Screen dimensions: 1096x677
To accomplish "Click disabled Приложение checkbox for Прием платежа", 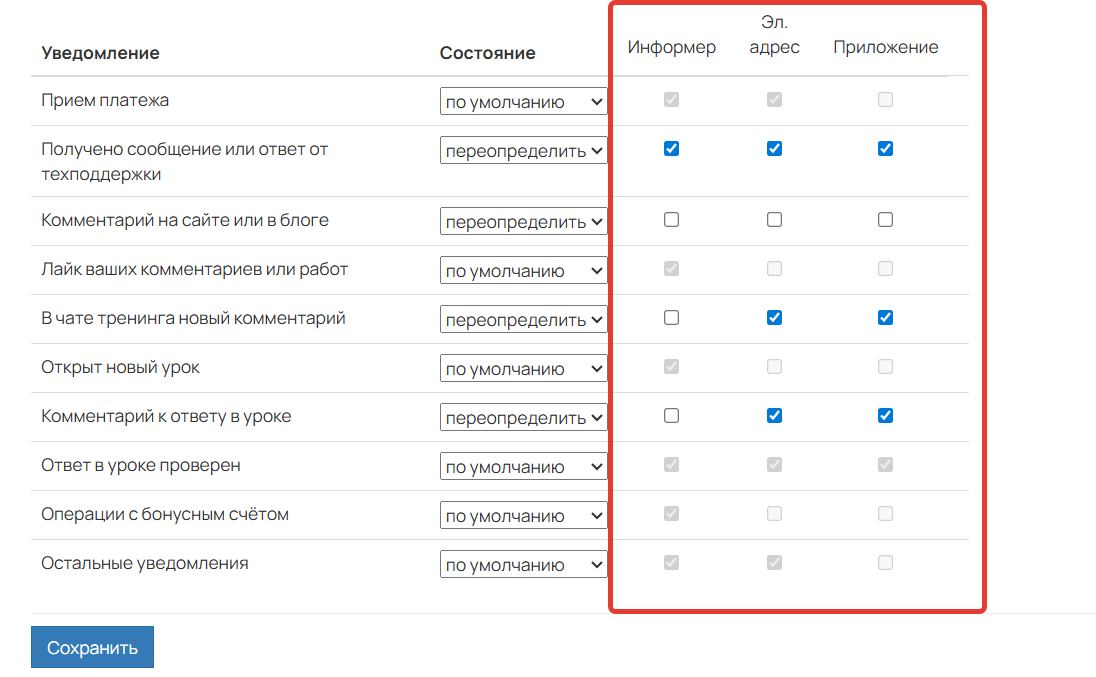I will click(885, 100).
